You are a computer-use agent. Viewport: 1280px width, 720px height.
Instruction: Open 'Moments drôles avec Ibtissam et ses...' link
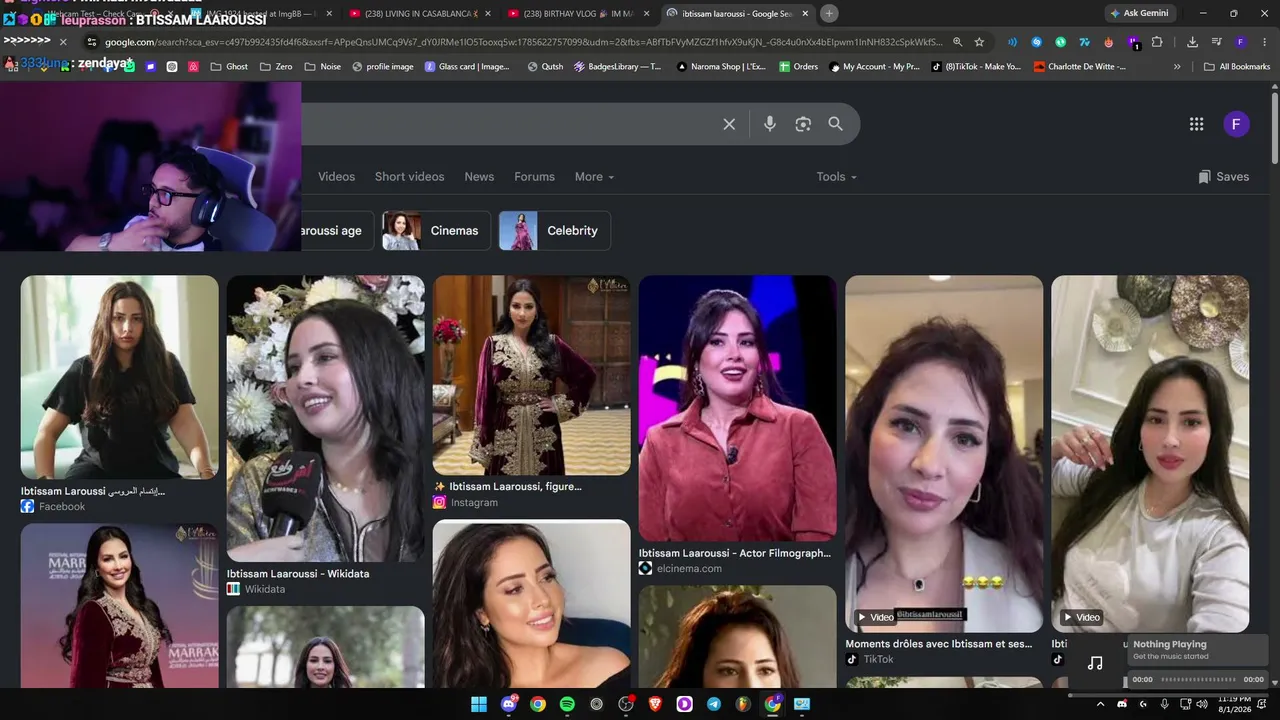point(939,644)
